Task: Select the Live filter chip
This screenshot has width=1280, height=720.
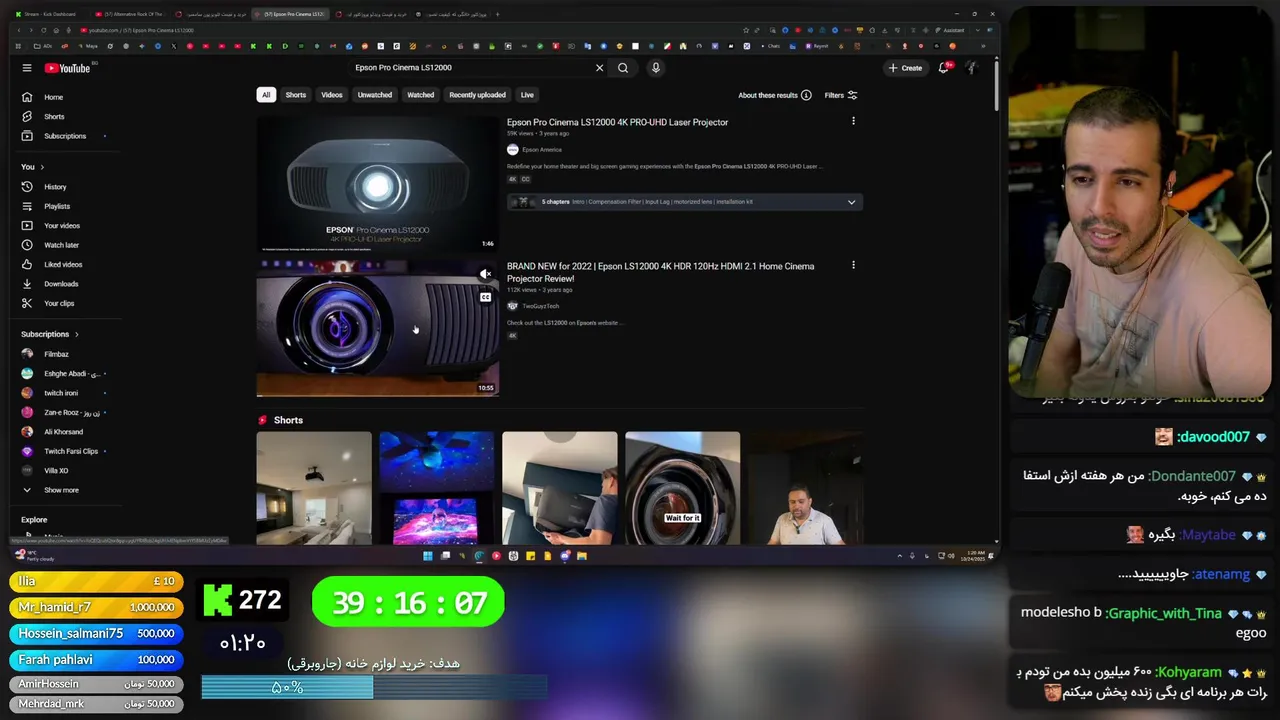Action: [527, 95]
